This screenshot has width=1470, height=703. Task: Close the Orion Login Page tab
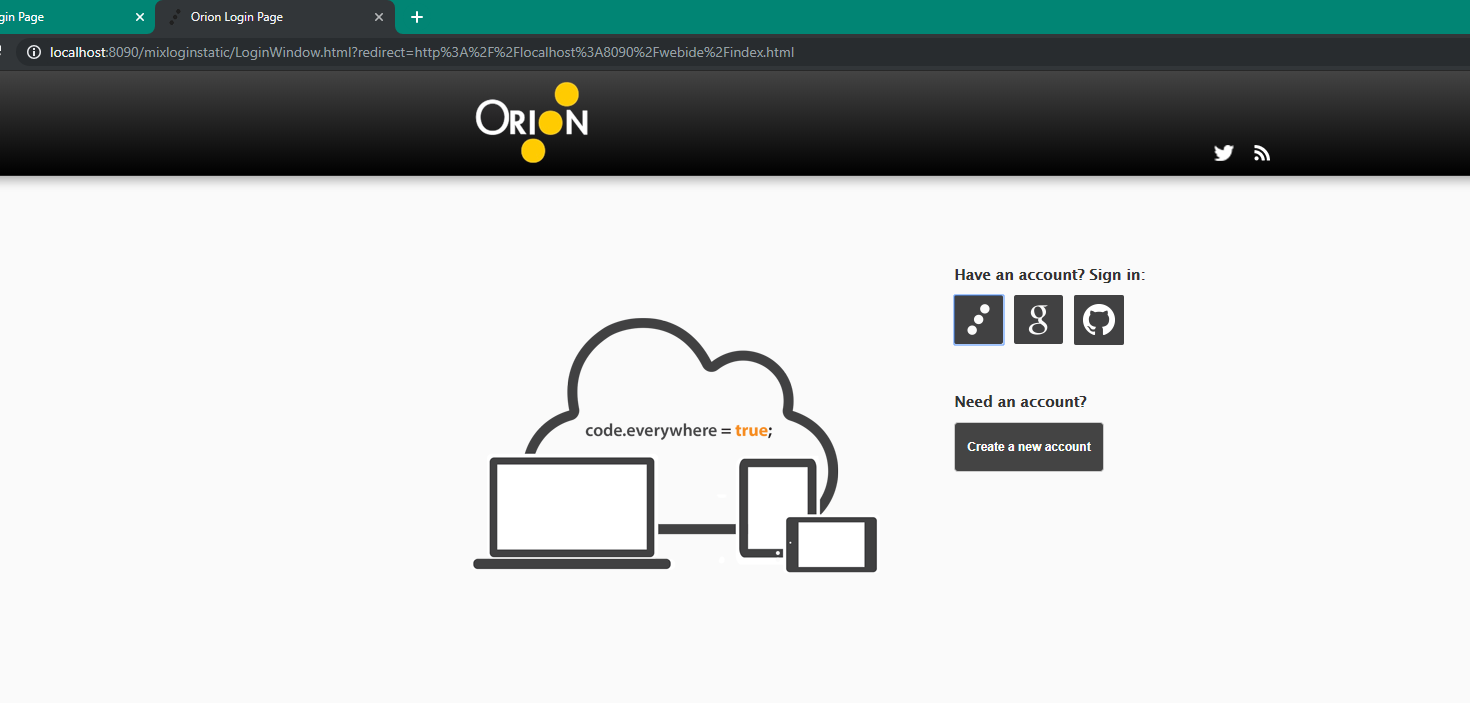pos(379,17)
